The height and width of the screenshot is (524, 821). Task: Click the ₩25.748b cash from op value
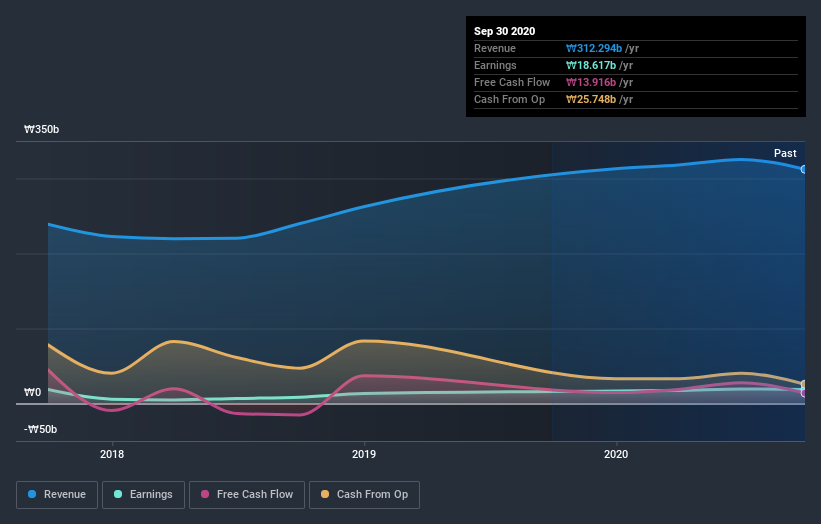coord(591,99)
